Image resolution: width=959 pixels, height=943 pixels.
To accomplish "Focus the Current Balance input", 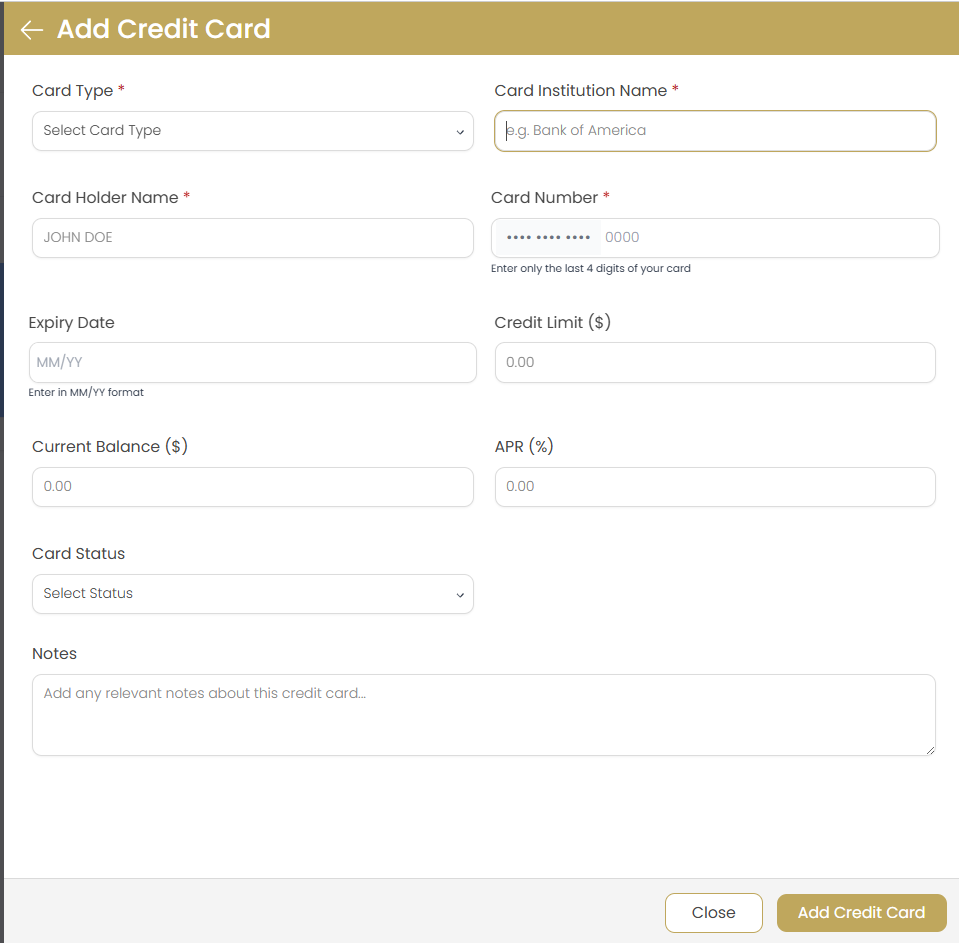I will click(252, 487).
